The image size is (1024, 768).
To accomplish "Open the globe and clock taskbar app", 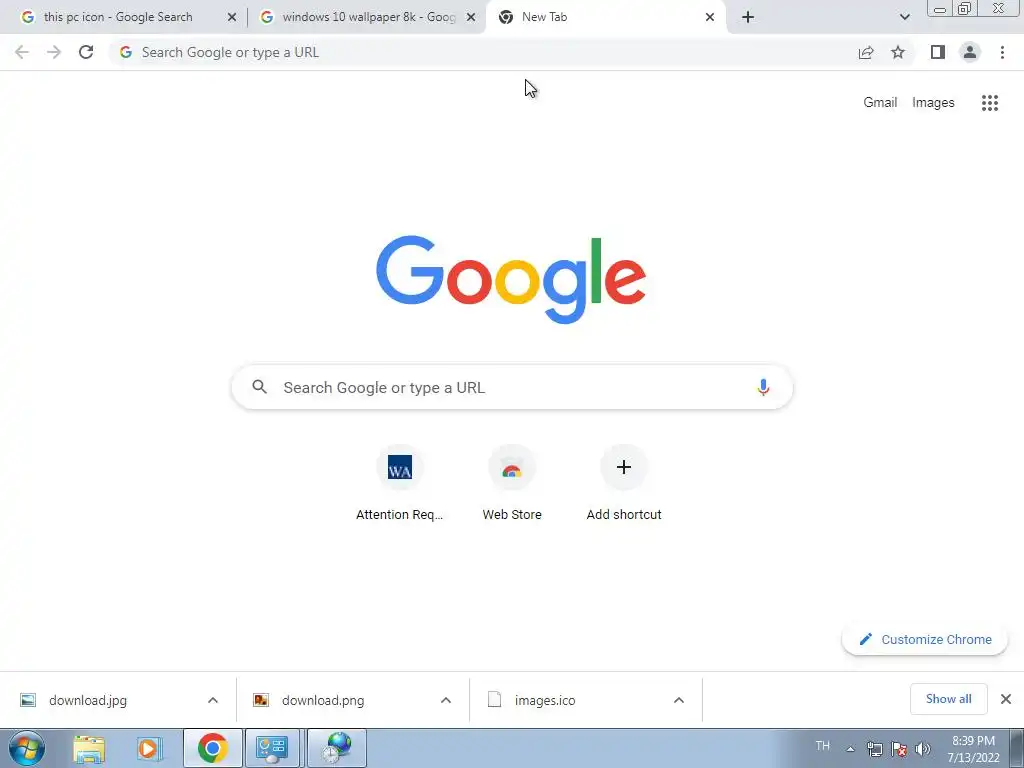I will (336, 748).
